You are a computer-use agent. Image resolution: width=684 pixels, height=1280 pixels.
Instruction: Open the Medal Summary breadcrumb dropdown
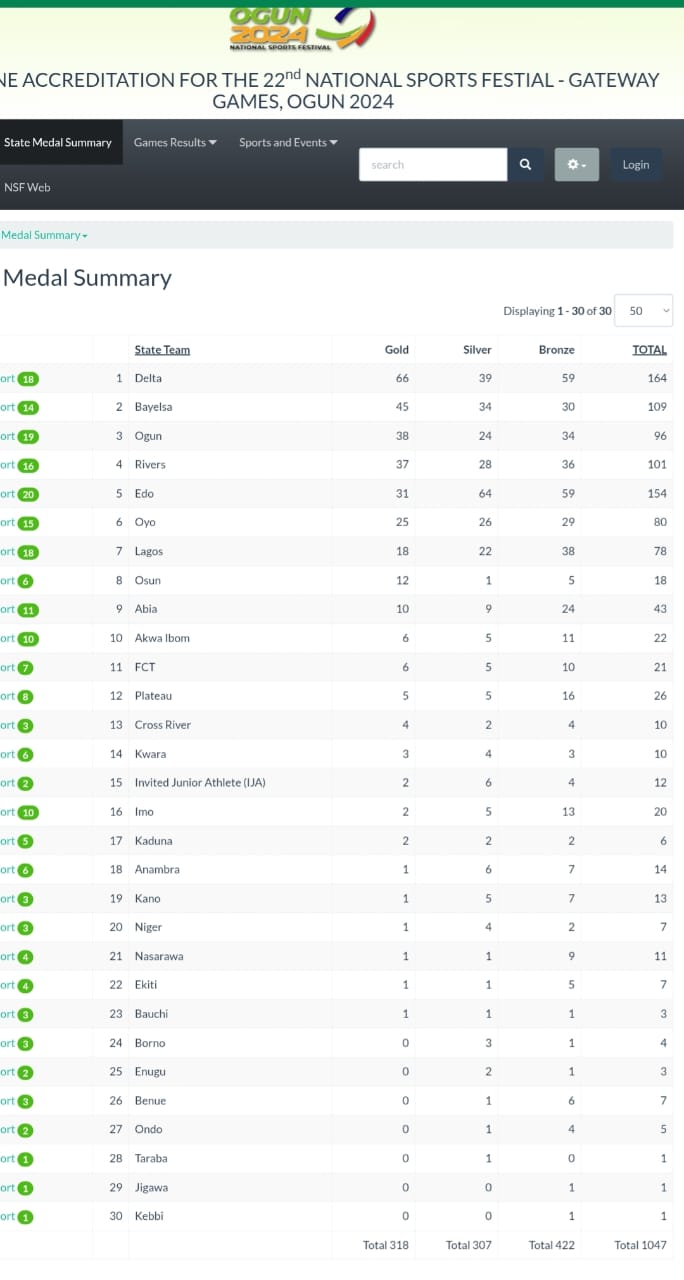tap(44, 235)
